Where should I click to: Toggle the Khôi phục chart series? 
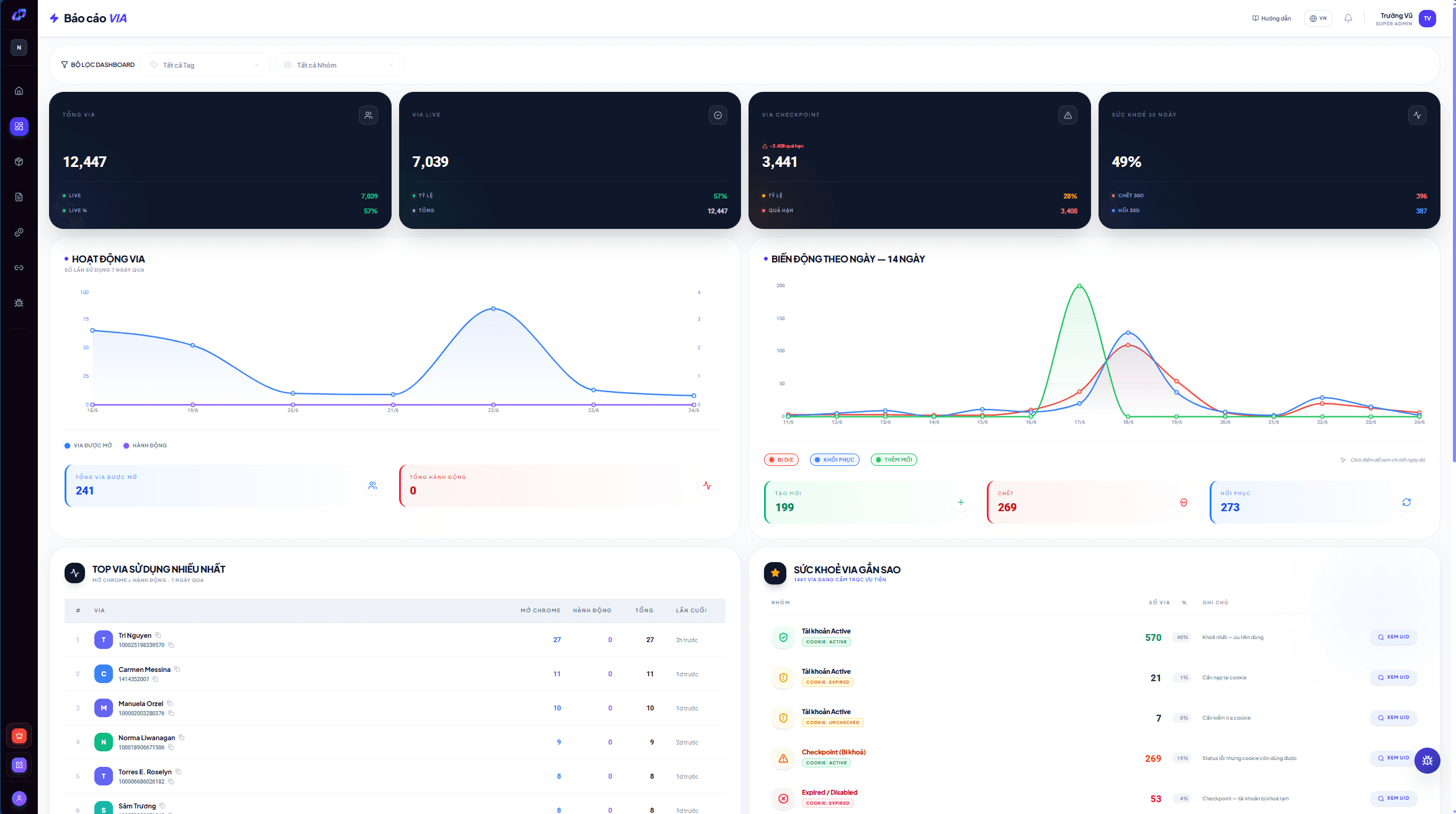pos(835,460)
